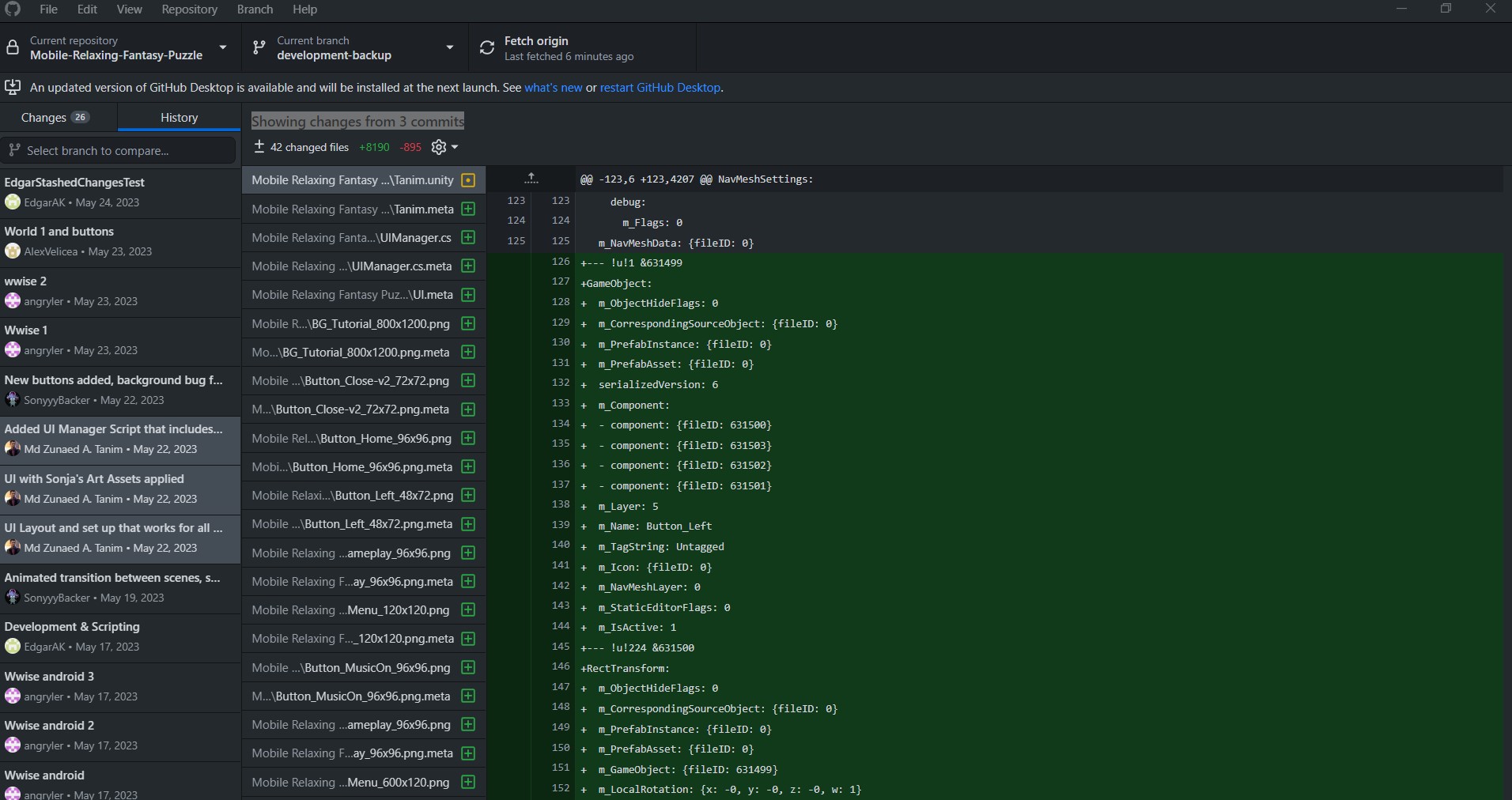Expand the diff hunk upward arrow
Viewport: 1512px width, 800px height.
click(531, 179)
